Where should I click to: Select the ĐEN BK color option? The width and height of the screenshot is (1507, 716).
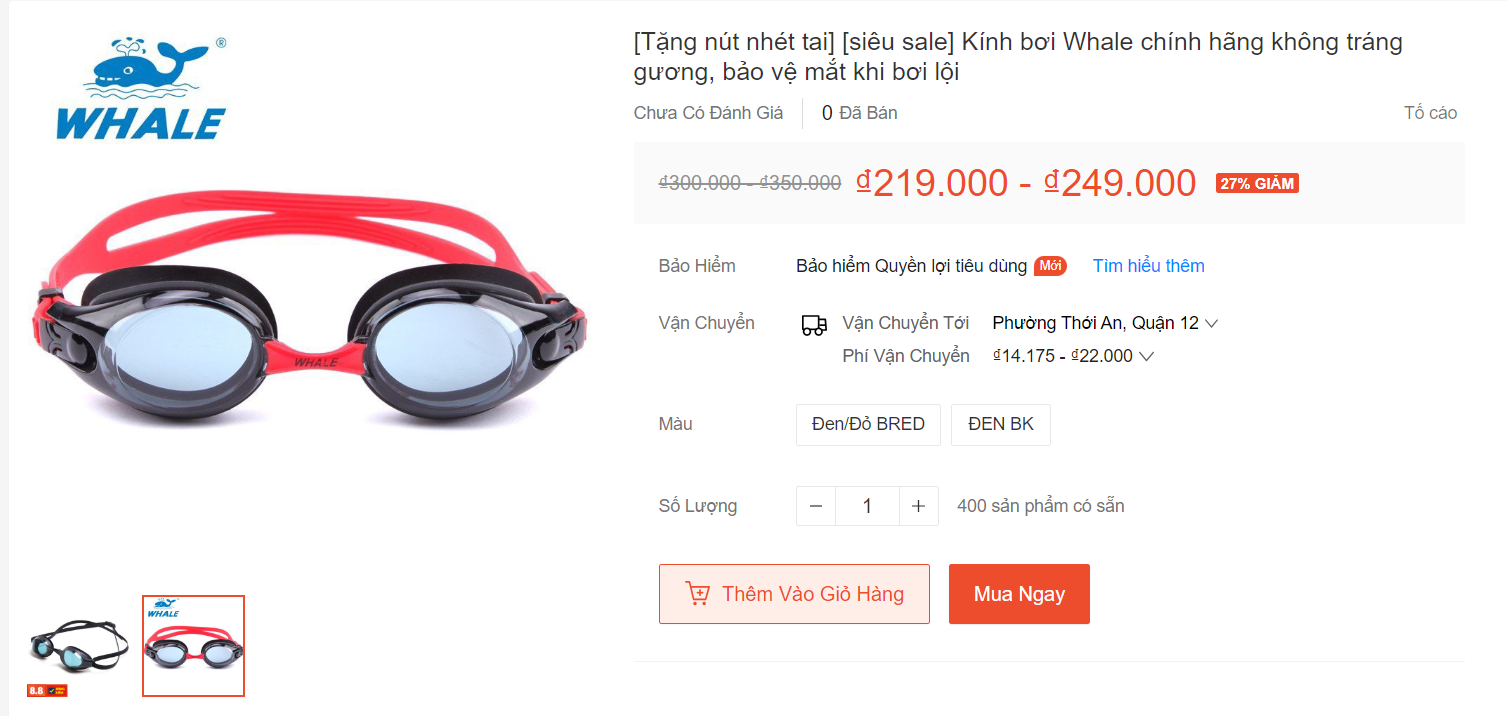(1001, 424)
